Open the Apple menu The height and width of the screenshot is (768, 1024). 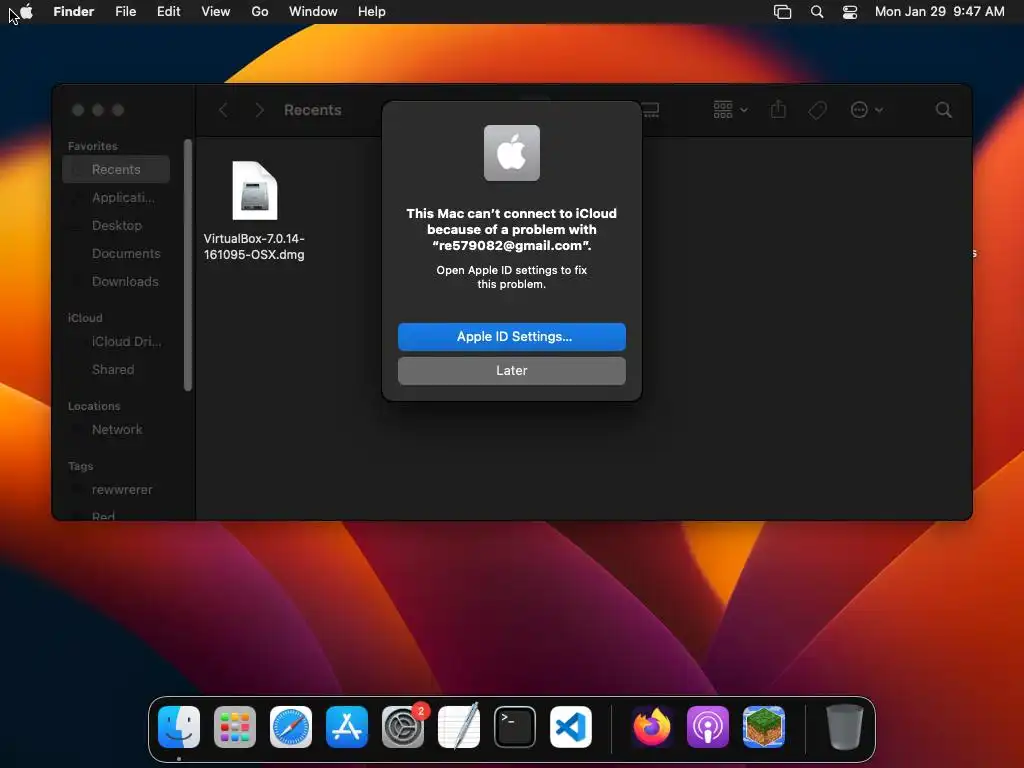26,12
